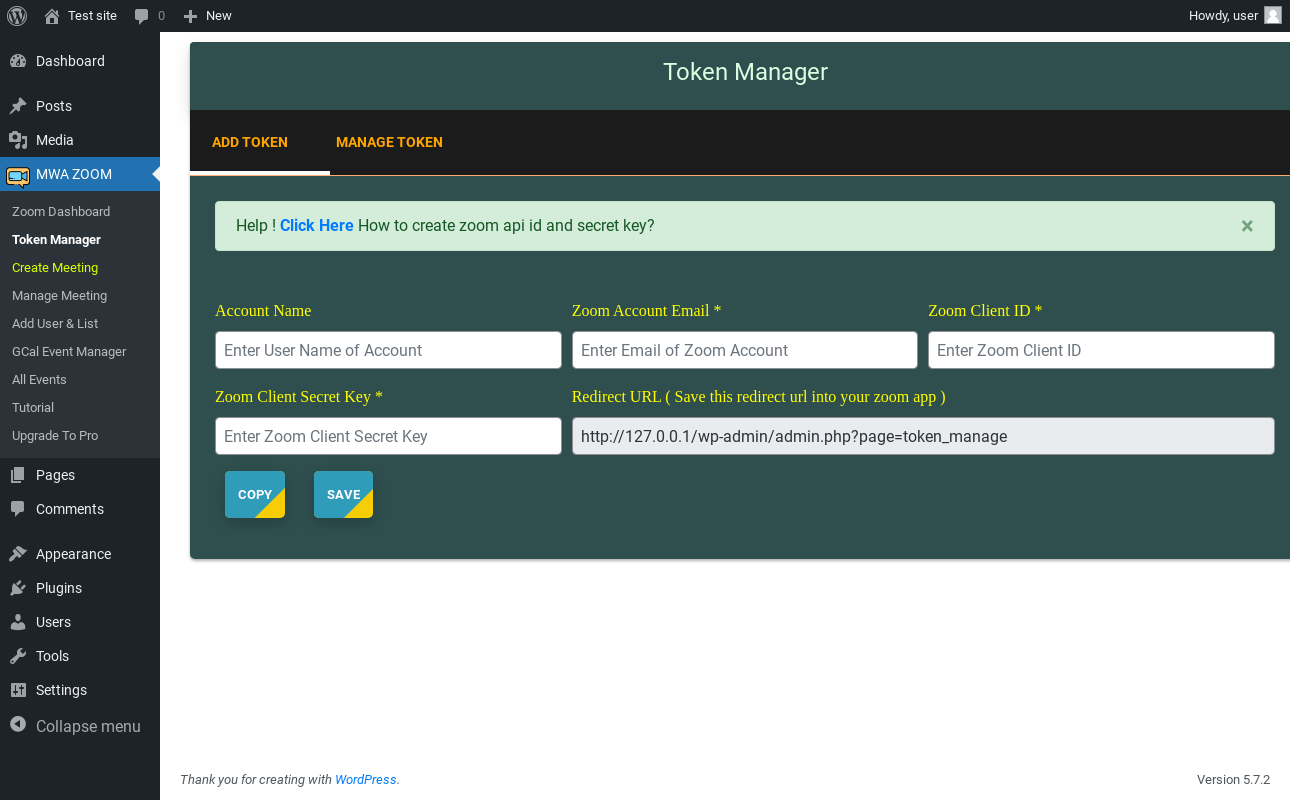
Task: Switch to the Manage Token tab
Action: coord(389,142)
